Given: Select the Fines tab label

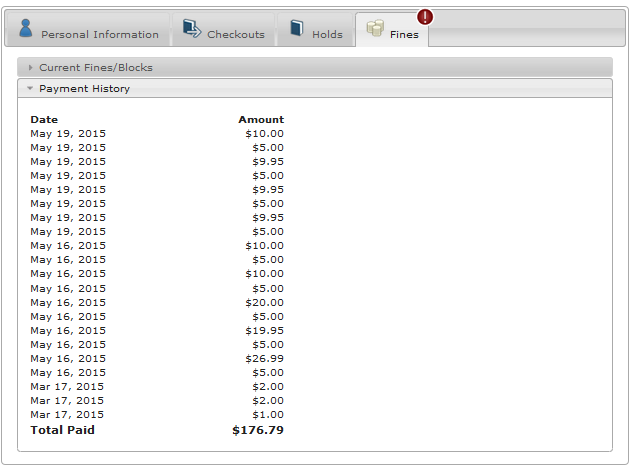Looking at the screenshot, I should pyautogui.click(x=404, y=35).
